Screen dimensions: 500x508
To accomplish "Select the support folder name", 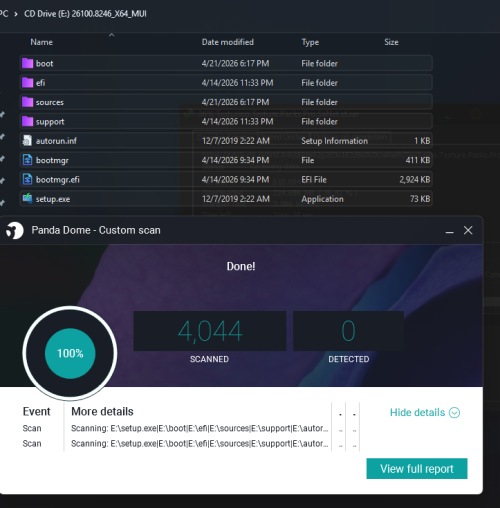I will point(50,122).
